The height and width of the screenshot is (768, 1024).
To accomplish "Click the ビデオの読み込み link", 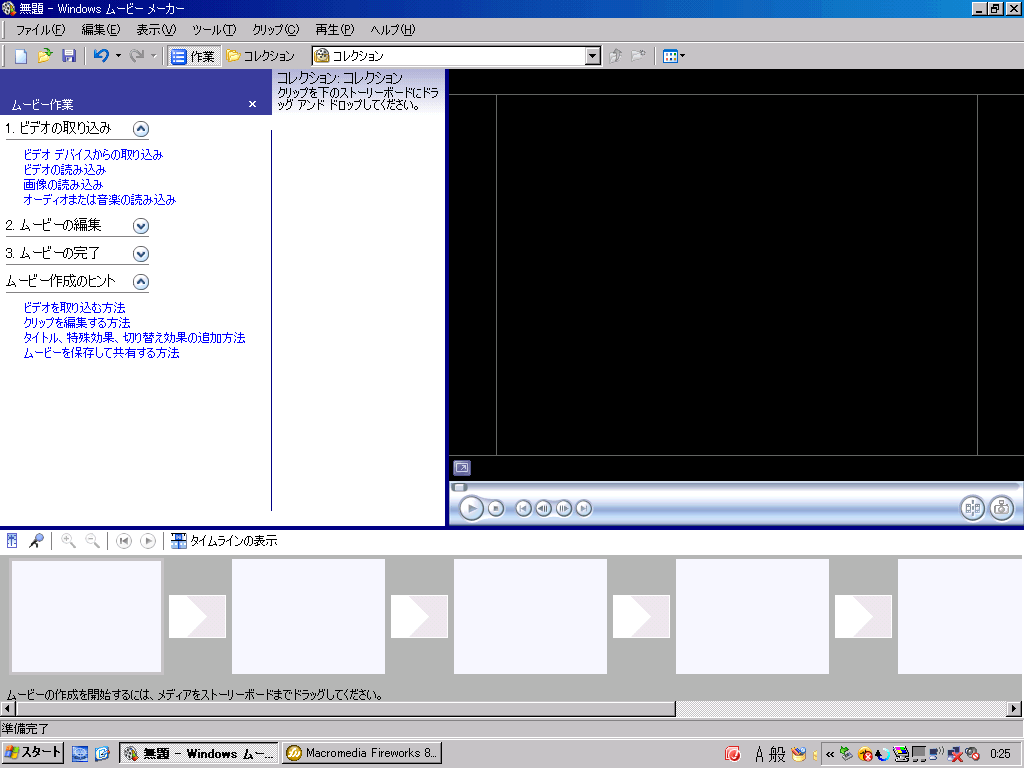I will [64, 170].
